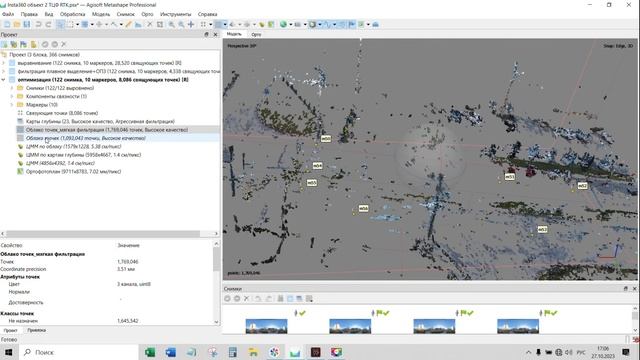Switch to the Орто view tab
640x360 pixels.
tap(256, 35)
